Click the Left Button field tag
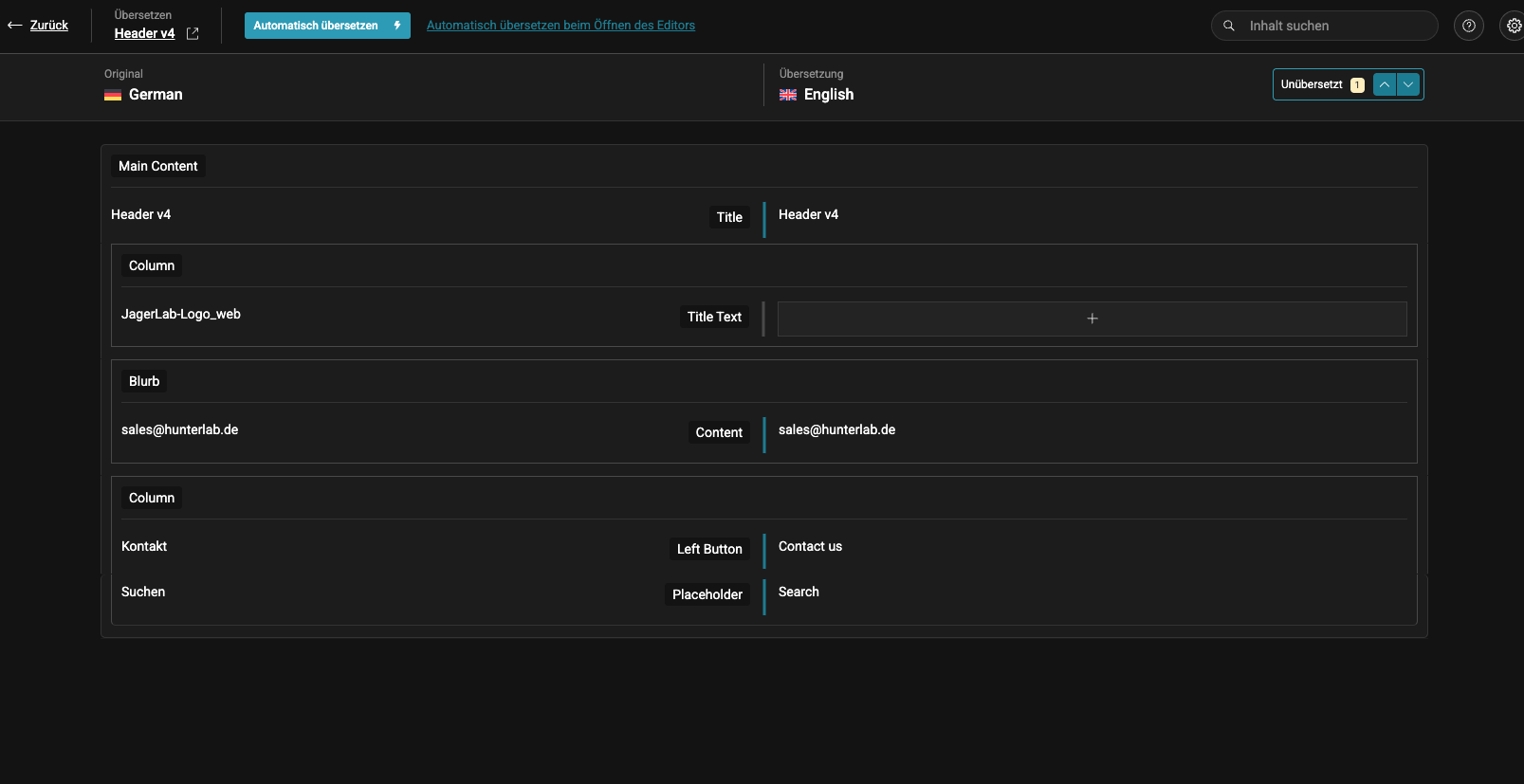 pos(709,549)
